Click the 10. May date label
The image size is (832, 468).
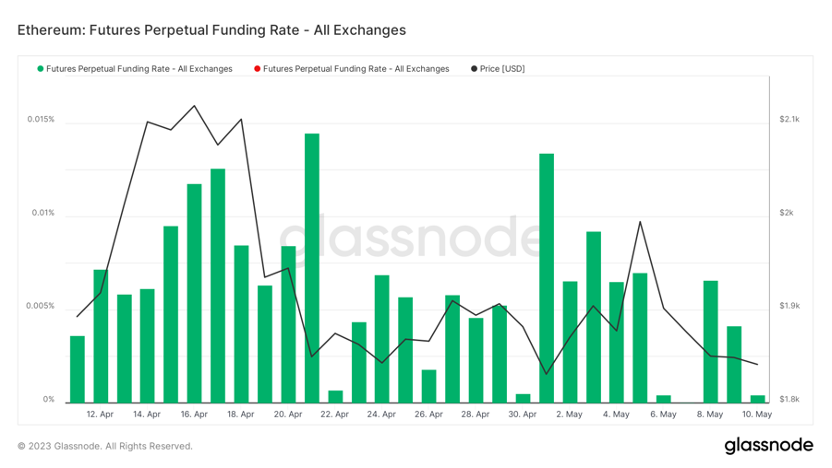click(757, 414)
